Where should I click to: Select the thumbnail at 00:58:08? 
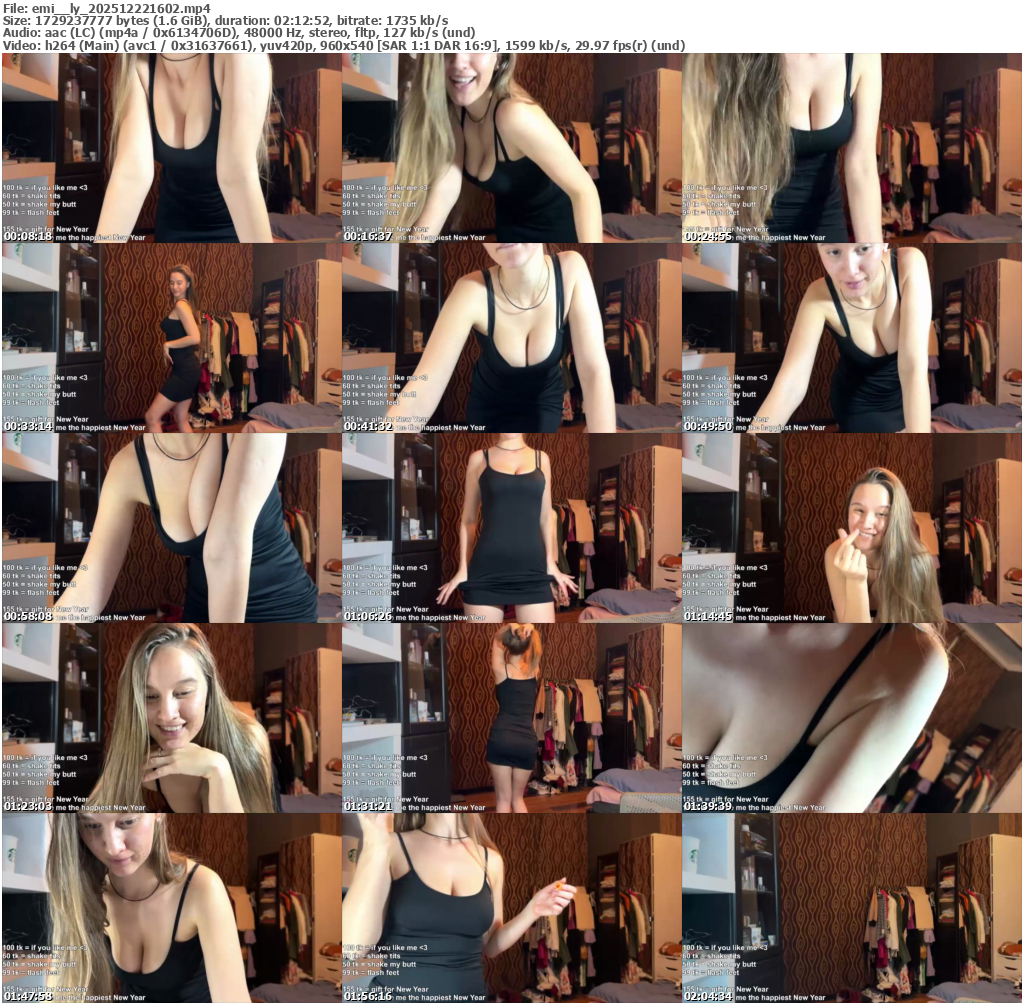(x=171, y=528)
